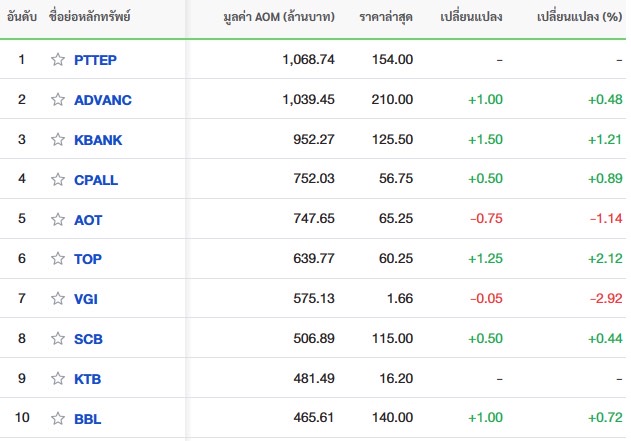
Task: Sort by ราคาล่าสุด column header
Action: point(386,17)
